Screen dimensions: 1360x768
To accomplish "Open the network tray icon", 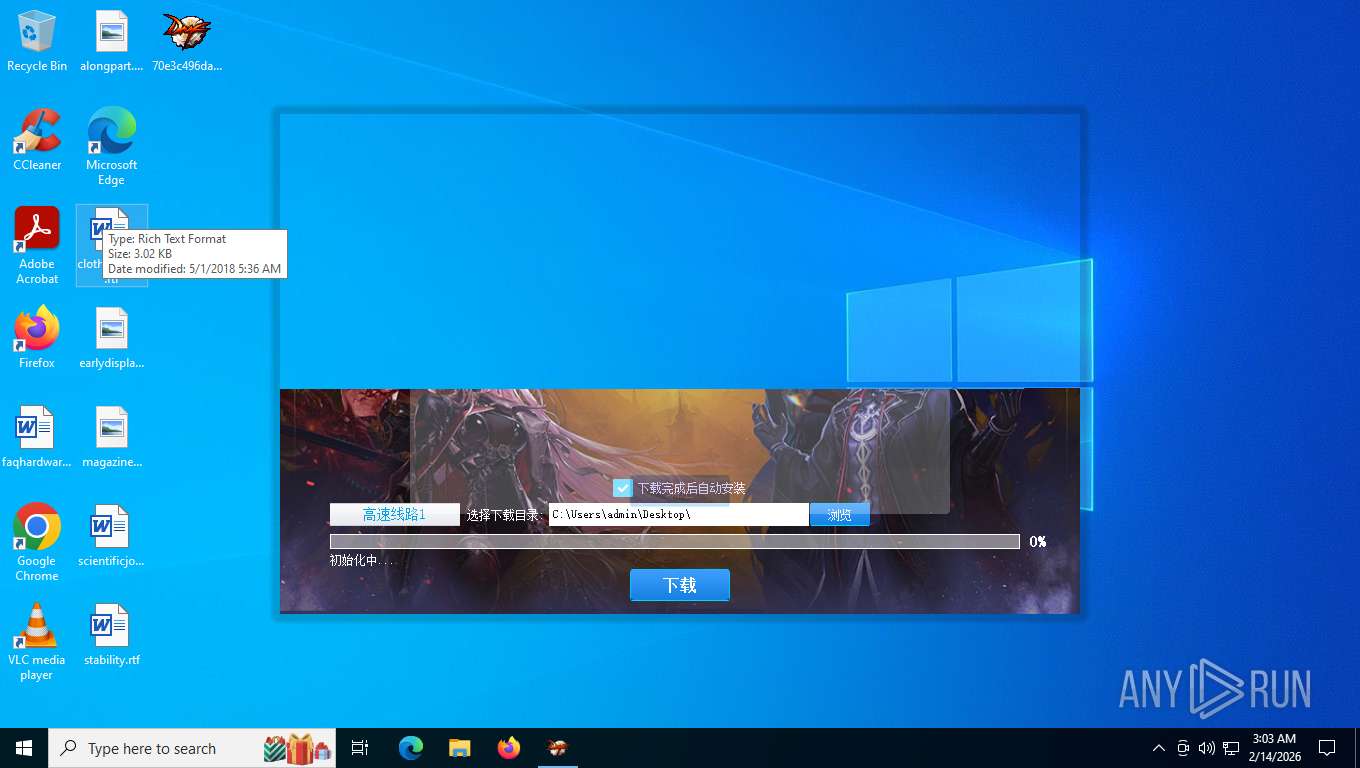I will (x=1231, y=748).
